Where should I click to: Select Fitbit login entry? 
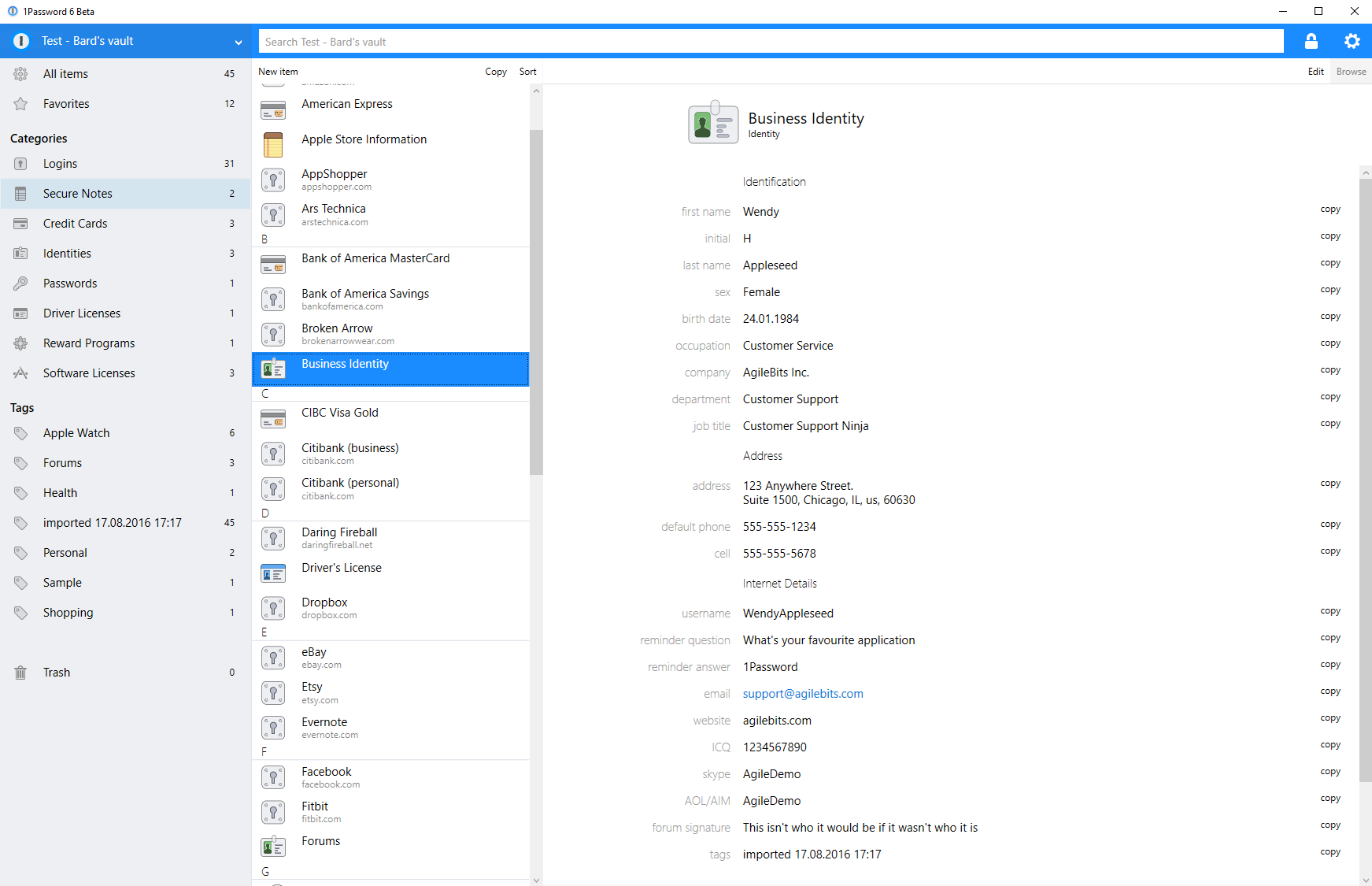390,812
